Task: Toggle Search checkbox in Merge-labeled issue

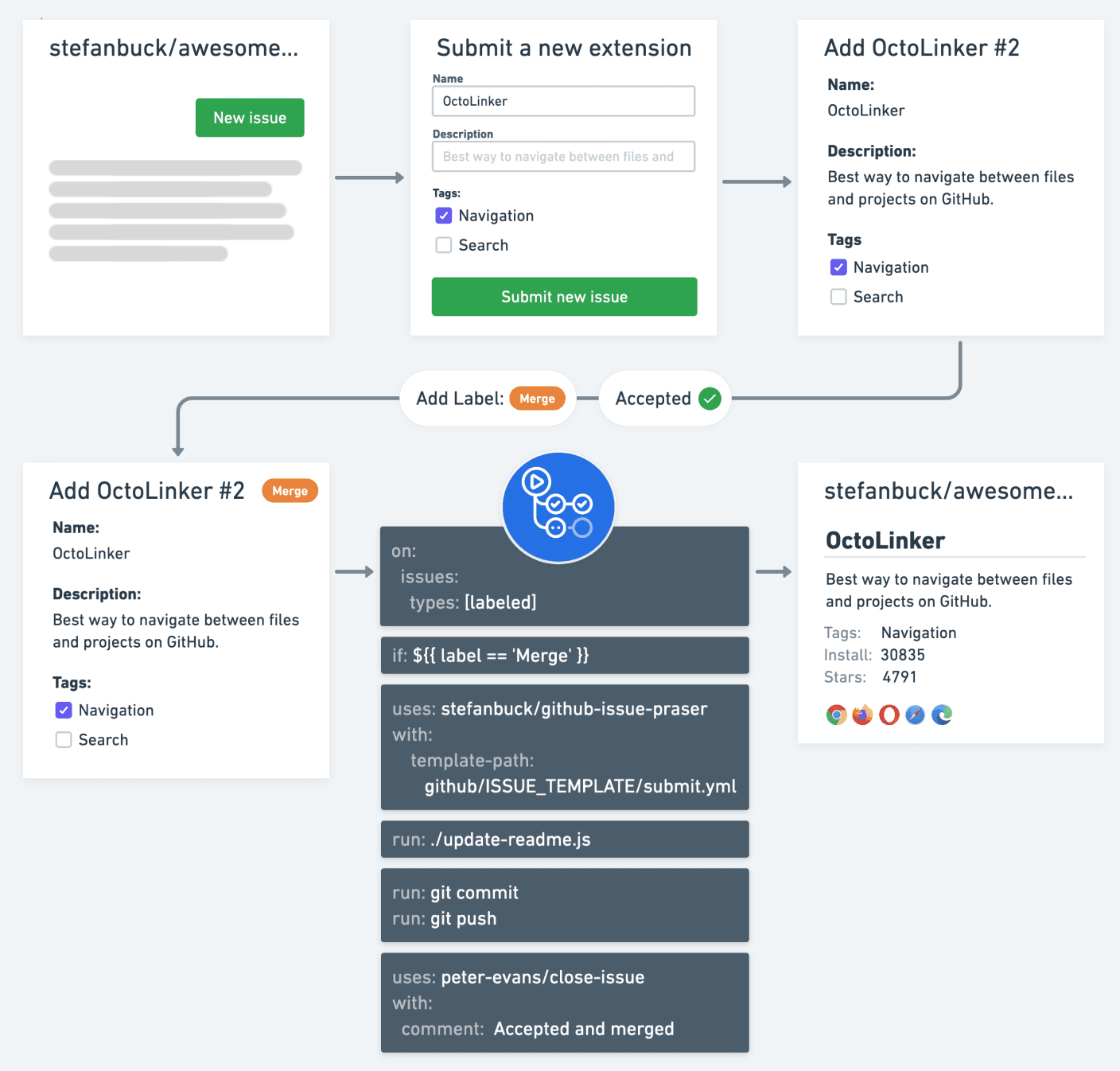Action: (64, 739)
